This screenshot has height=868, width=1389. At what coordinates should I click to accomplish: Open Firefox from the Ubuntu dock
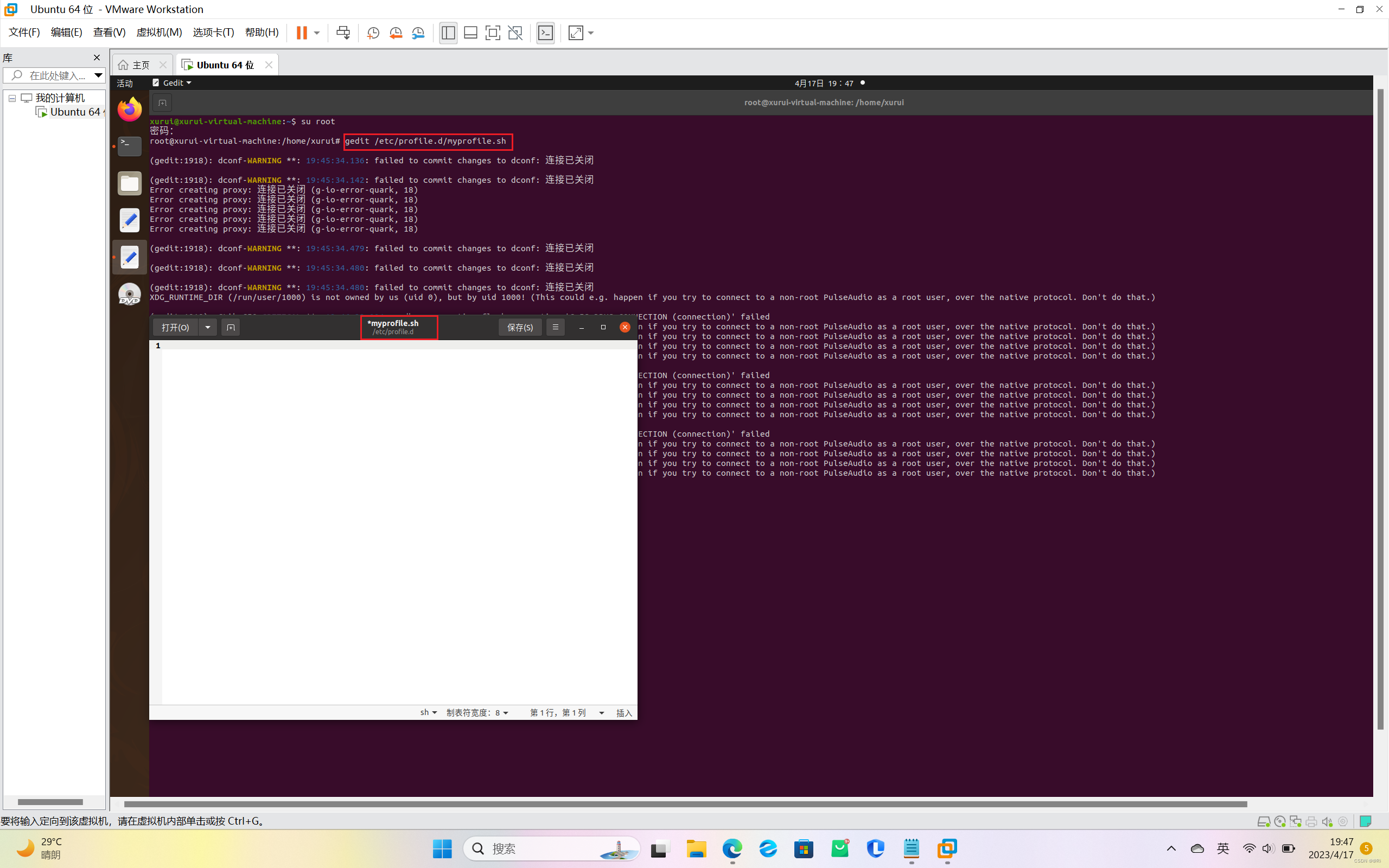pyautogui.click(x=130, y=109)
